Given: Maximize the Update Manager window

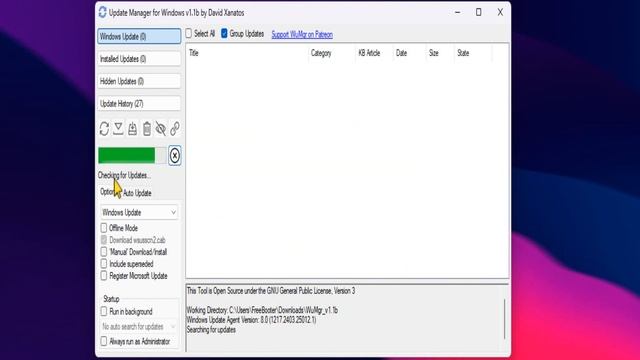Looking at the screenshot, I should tap(479, 13).
